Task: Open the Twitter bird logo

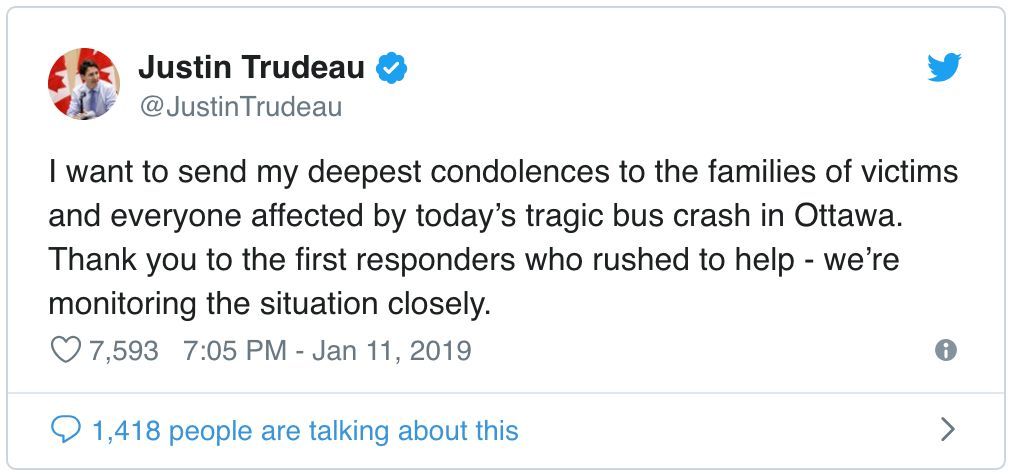Action: [x=944, y=68]
